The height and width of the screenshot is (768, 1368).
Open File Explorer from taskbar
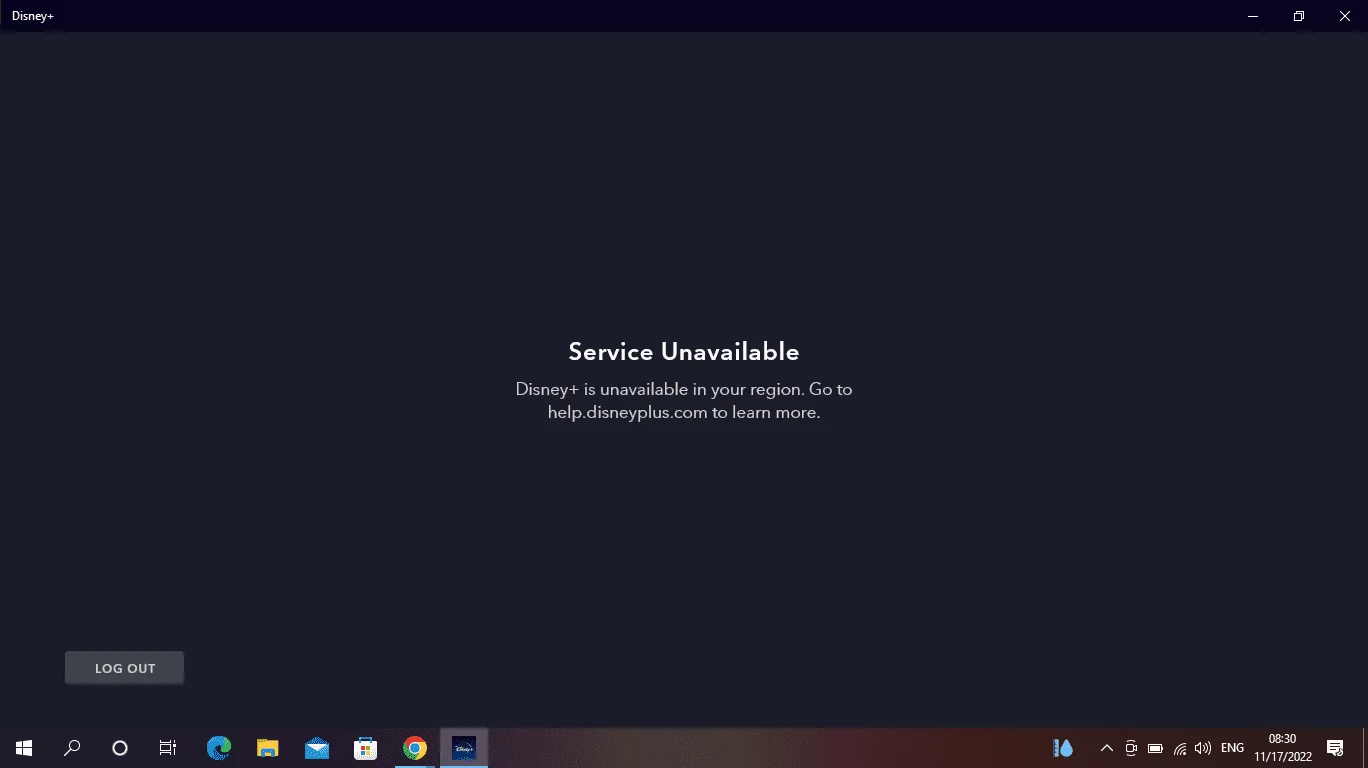[267, 748]
